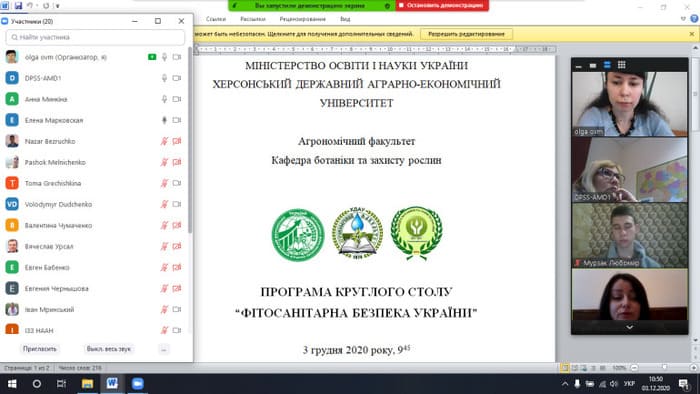Open Word from the taskbar
The width and height of the screenshot is (700, 394).
112,384
